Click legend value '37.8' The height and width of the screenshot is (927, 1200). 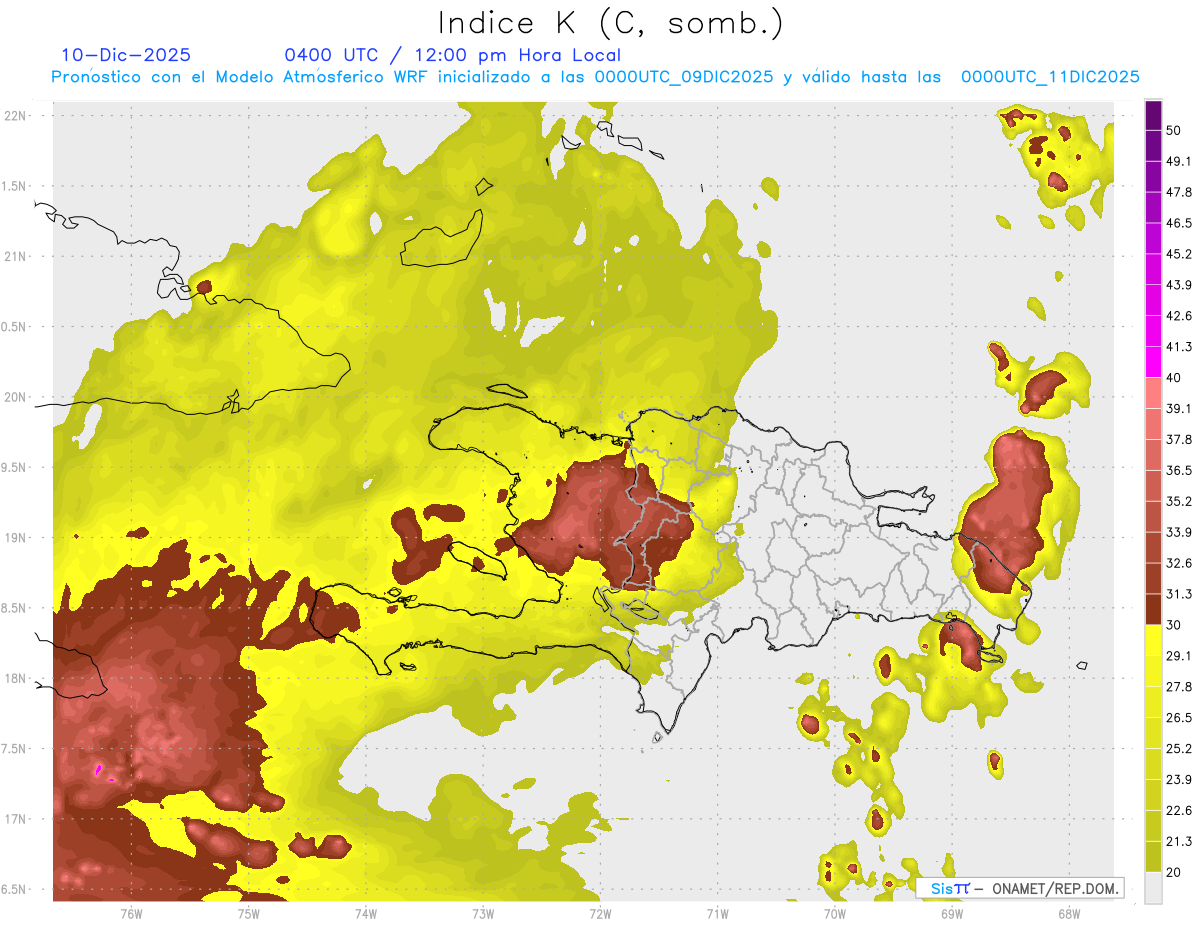[1179, 439]
